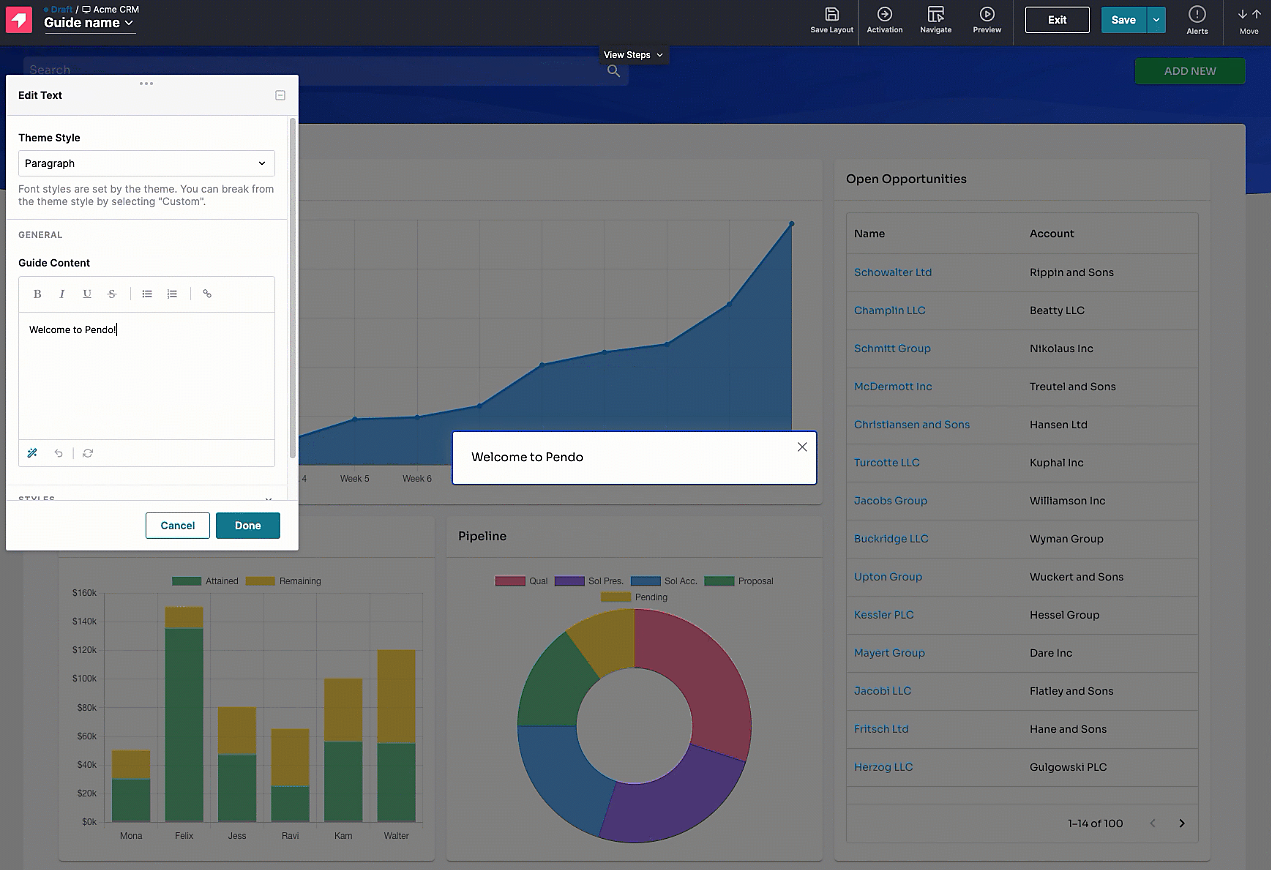
Task: Click the Exit button
Action: click(x=1057, y=20)
